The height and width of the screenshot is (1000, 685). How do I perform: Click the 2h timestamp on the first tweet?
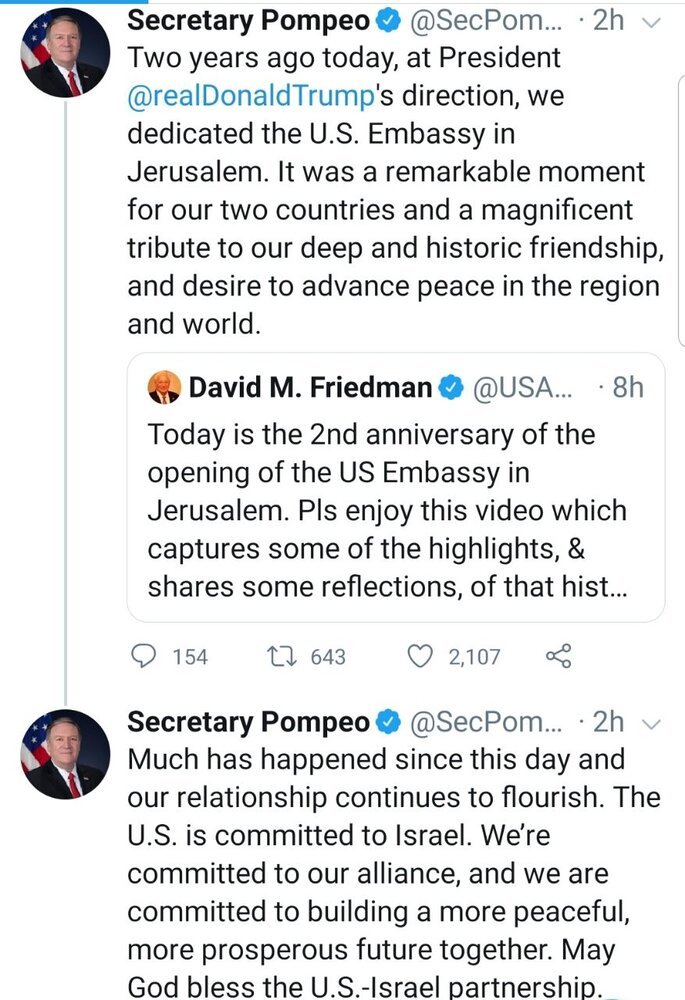click(x=608, y=21)
